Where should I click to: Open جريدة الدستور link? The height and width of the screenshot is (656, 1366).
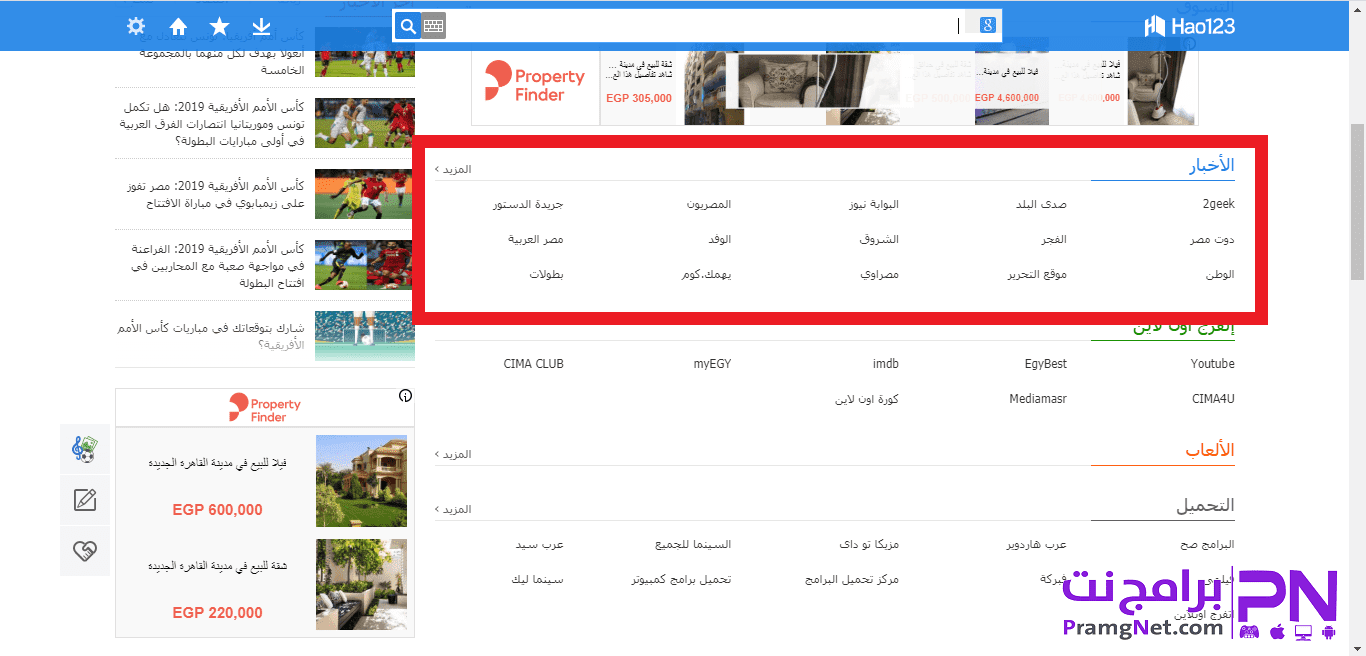(x=528, y=204)
